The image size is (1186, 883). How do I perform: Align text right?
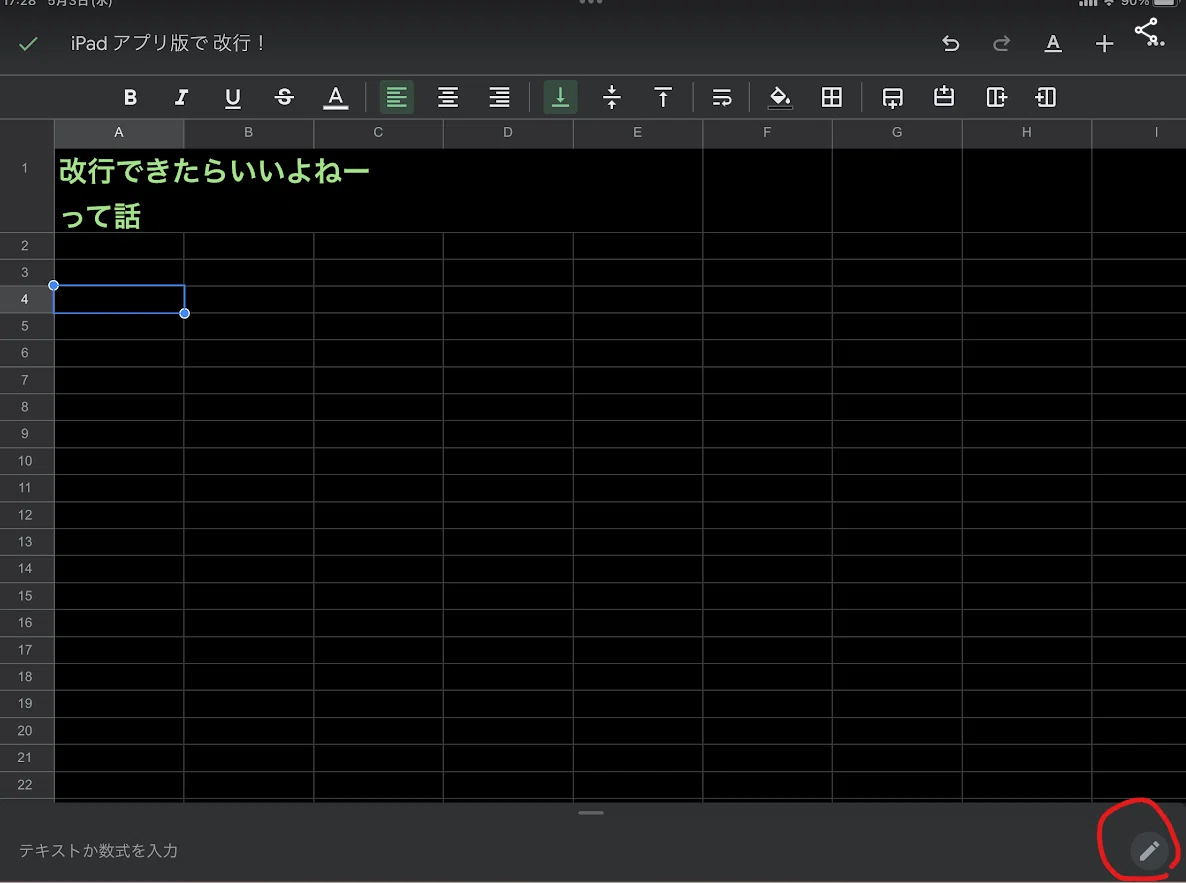coord(499,97)
